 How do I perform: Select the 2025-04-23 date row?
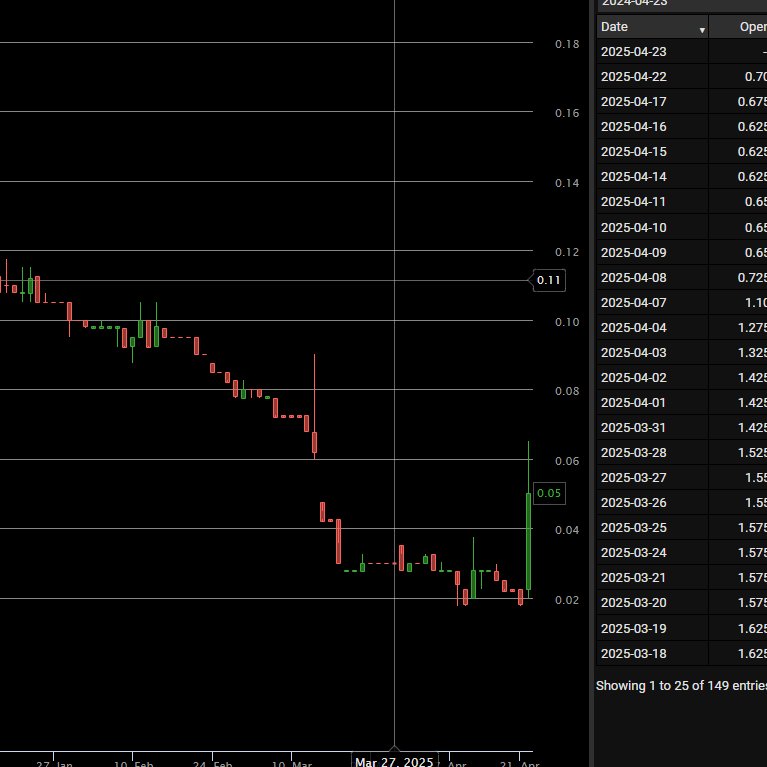tap(682, 51)
